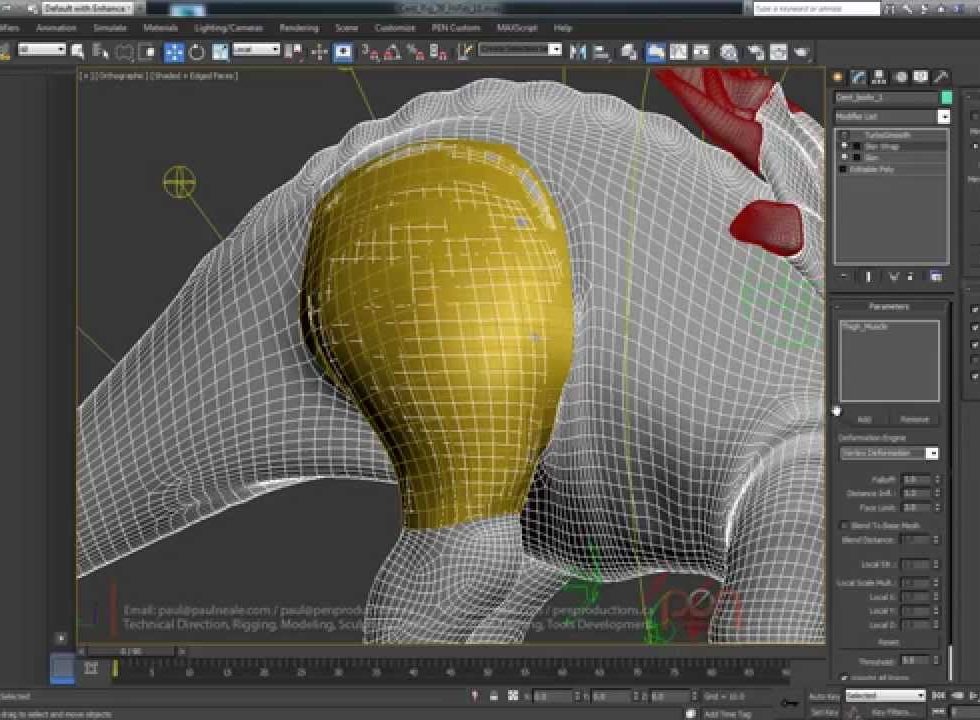Open the Modifier List dropdown
Screen dimensions: 980x720
[x=892, y=116]
